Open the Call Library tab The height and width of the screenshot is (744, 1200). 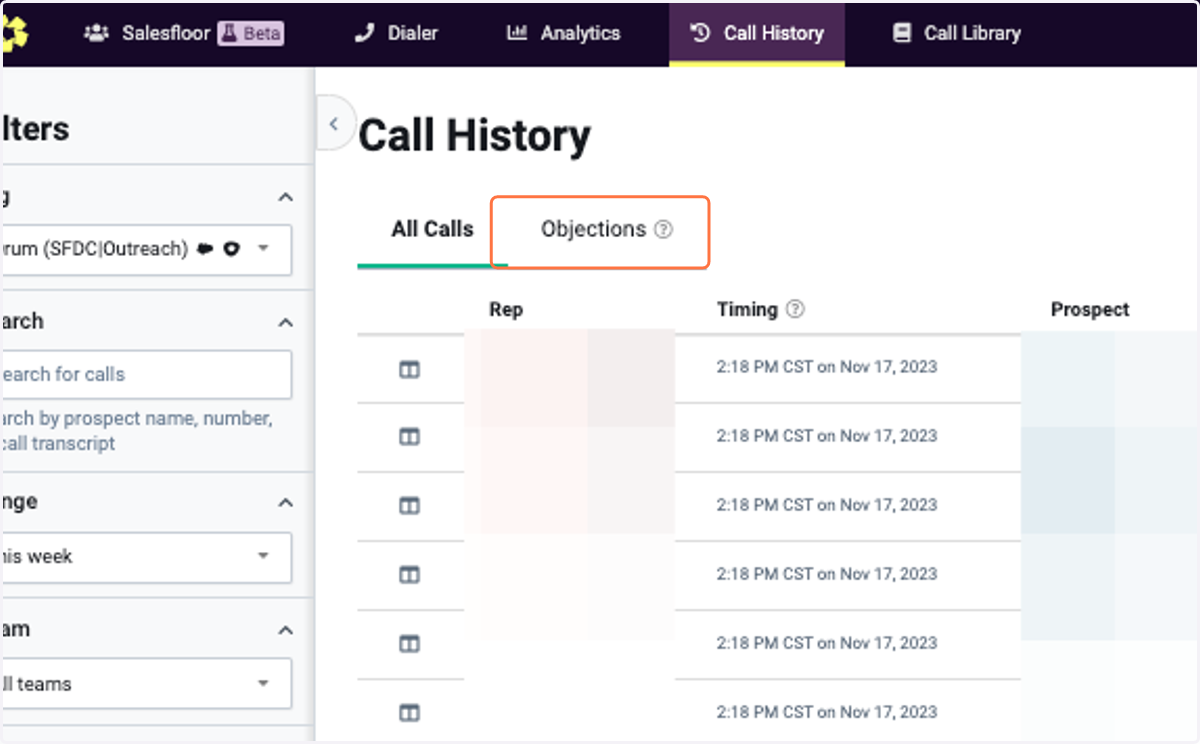point(957,33)
